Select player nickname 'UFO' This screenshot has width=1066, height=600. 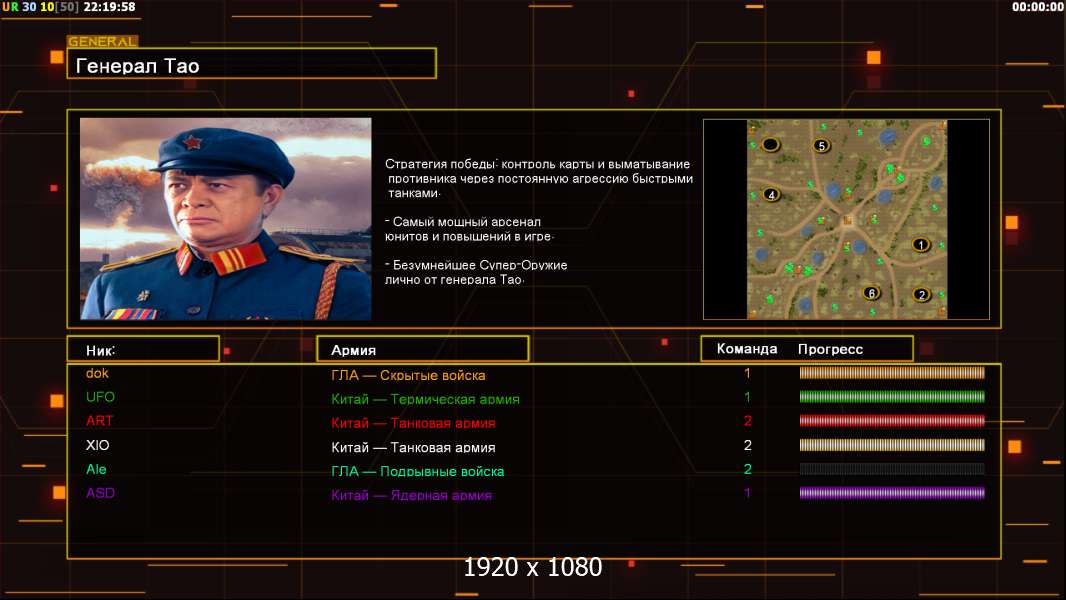pos(100,397)
